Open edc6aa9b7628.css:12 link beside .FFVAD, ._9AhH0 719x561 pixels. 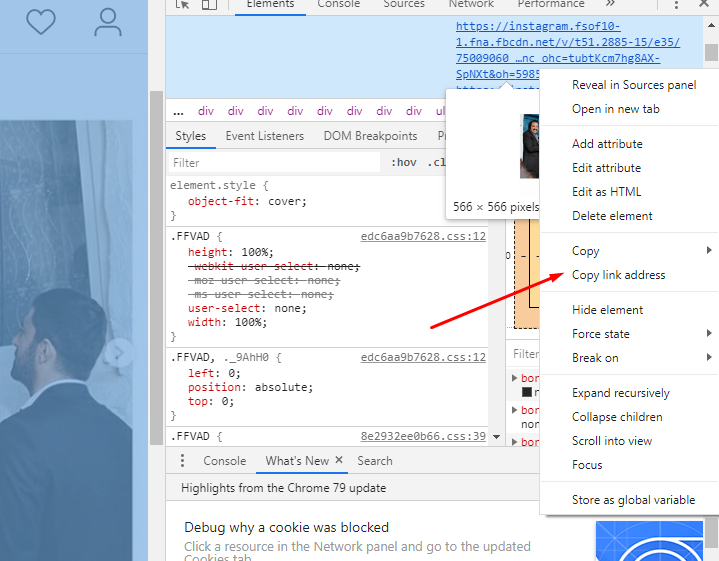[423, 357]
